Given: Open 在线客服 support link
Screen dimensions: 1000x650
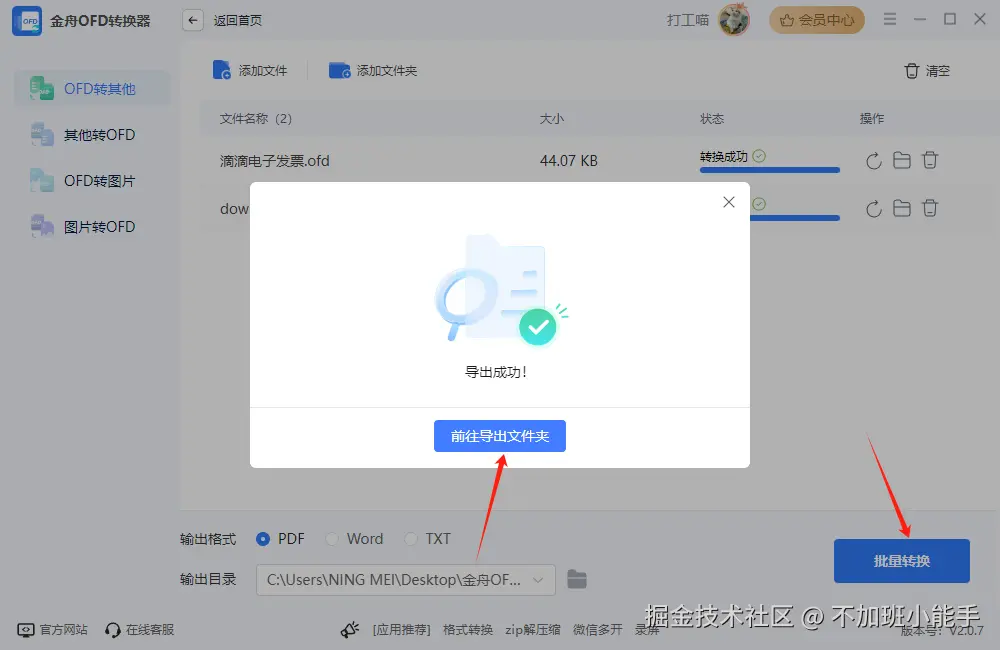Looking at the screenshot, I should (x=140, y=630).
